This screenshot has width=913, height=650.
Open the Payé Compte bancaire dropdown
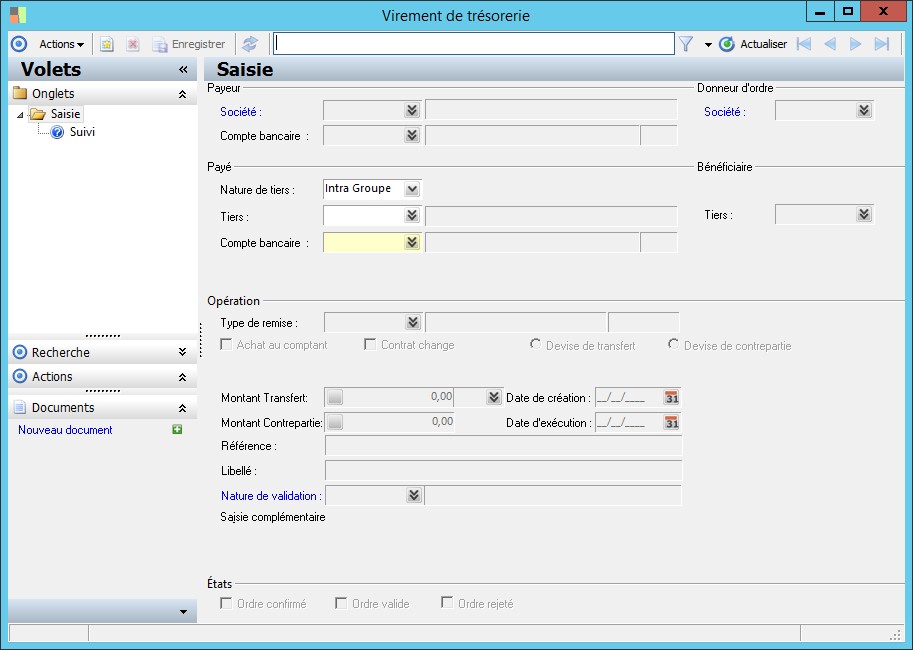[x=412, y=242]
